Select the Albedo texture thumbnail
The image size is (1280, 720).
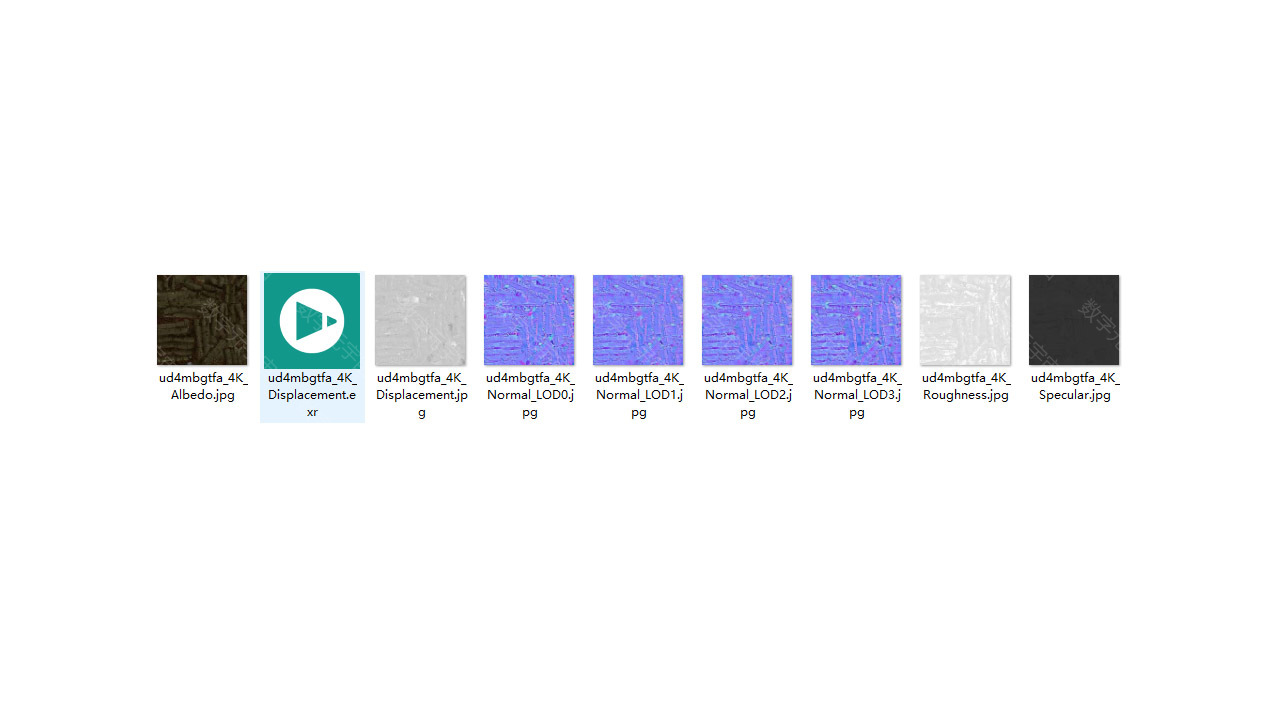pyautogui.click(x=202, y=320)
